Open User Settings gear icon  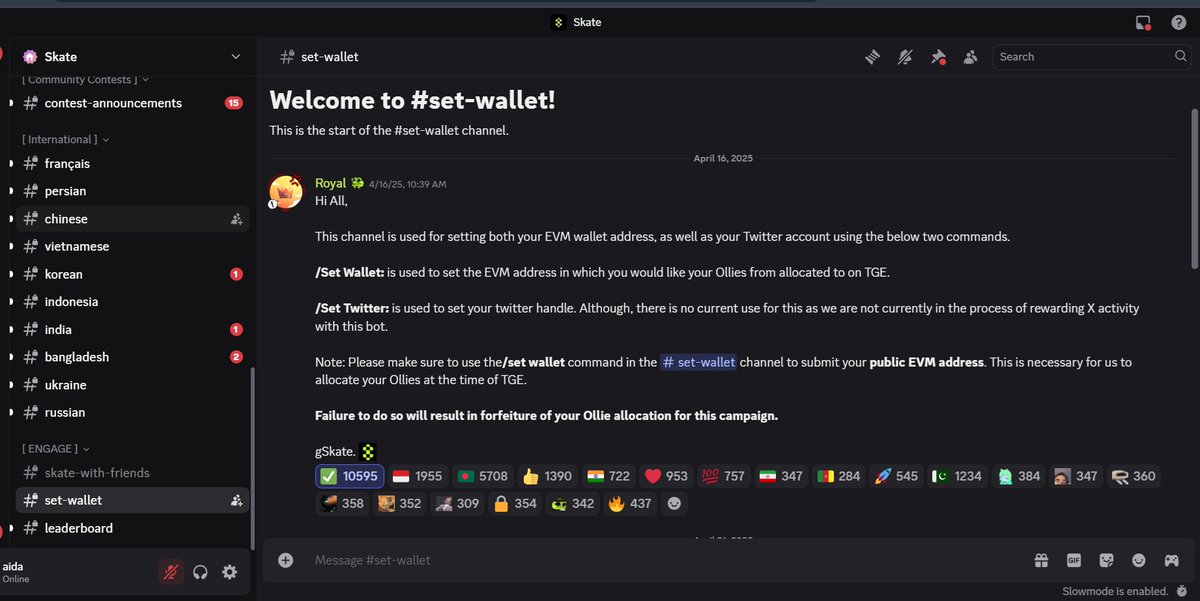[230, 572]
